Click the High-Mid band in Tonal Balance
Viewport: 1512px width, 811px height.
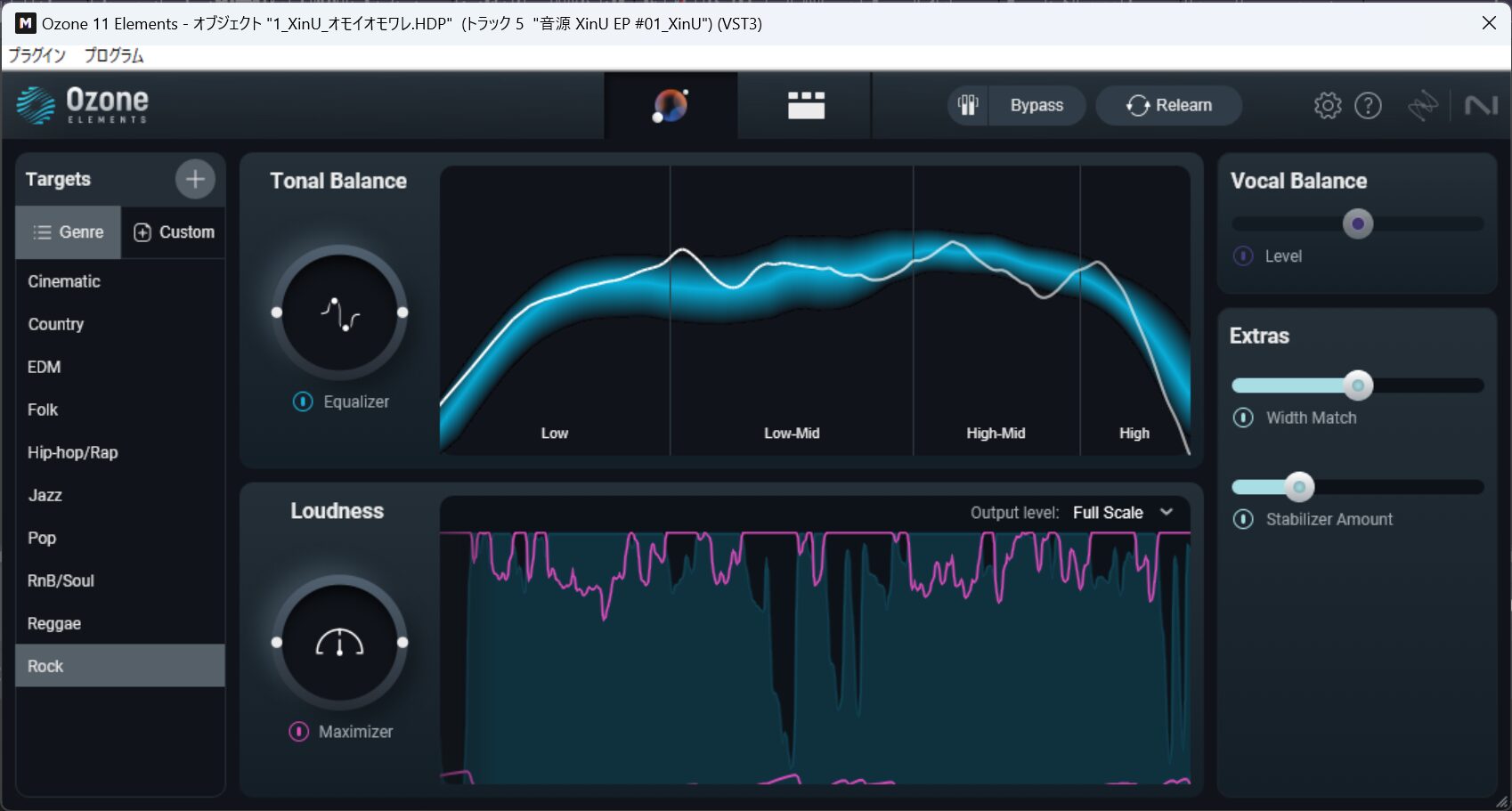[x=996, y=311]
